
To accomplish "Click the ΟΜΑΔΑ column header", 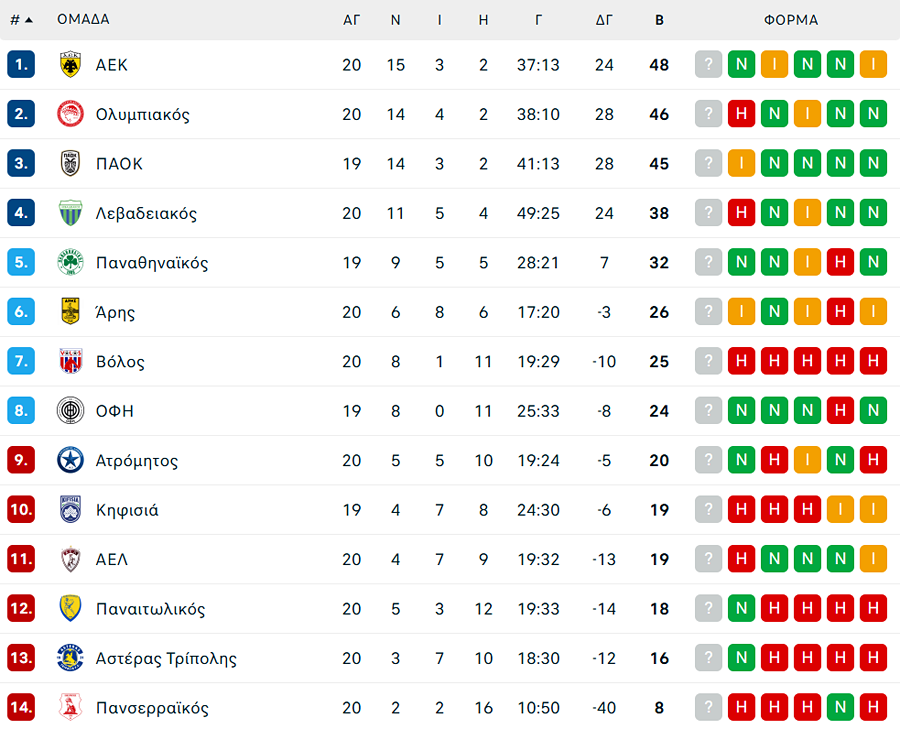I will click(x=83, y=20).
